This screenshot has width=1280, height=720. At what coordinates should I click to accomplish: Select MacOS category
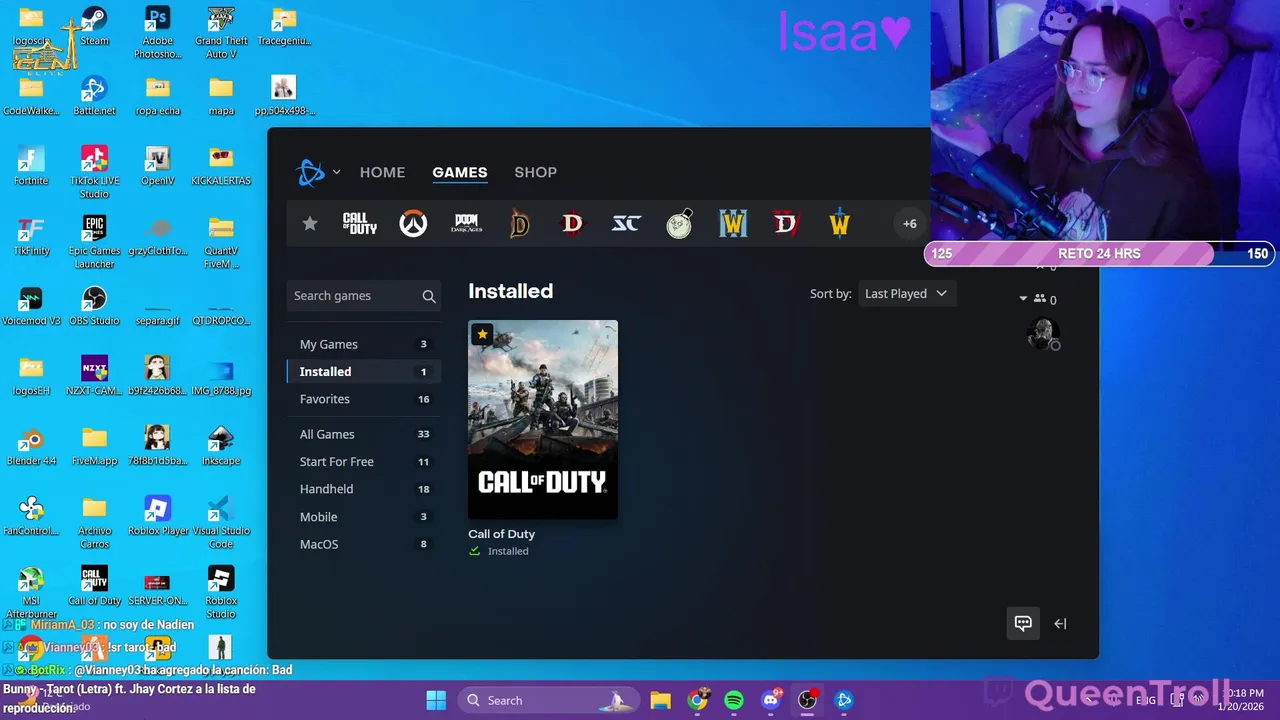[x=363, y=544]
